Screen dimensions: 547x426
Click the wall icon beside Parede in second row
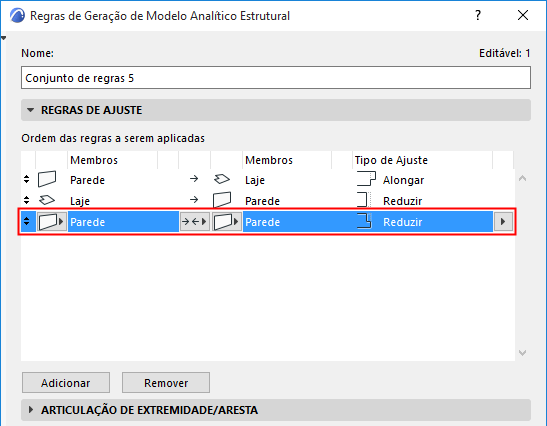click(222, 200)
